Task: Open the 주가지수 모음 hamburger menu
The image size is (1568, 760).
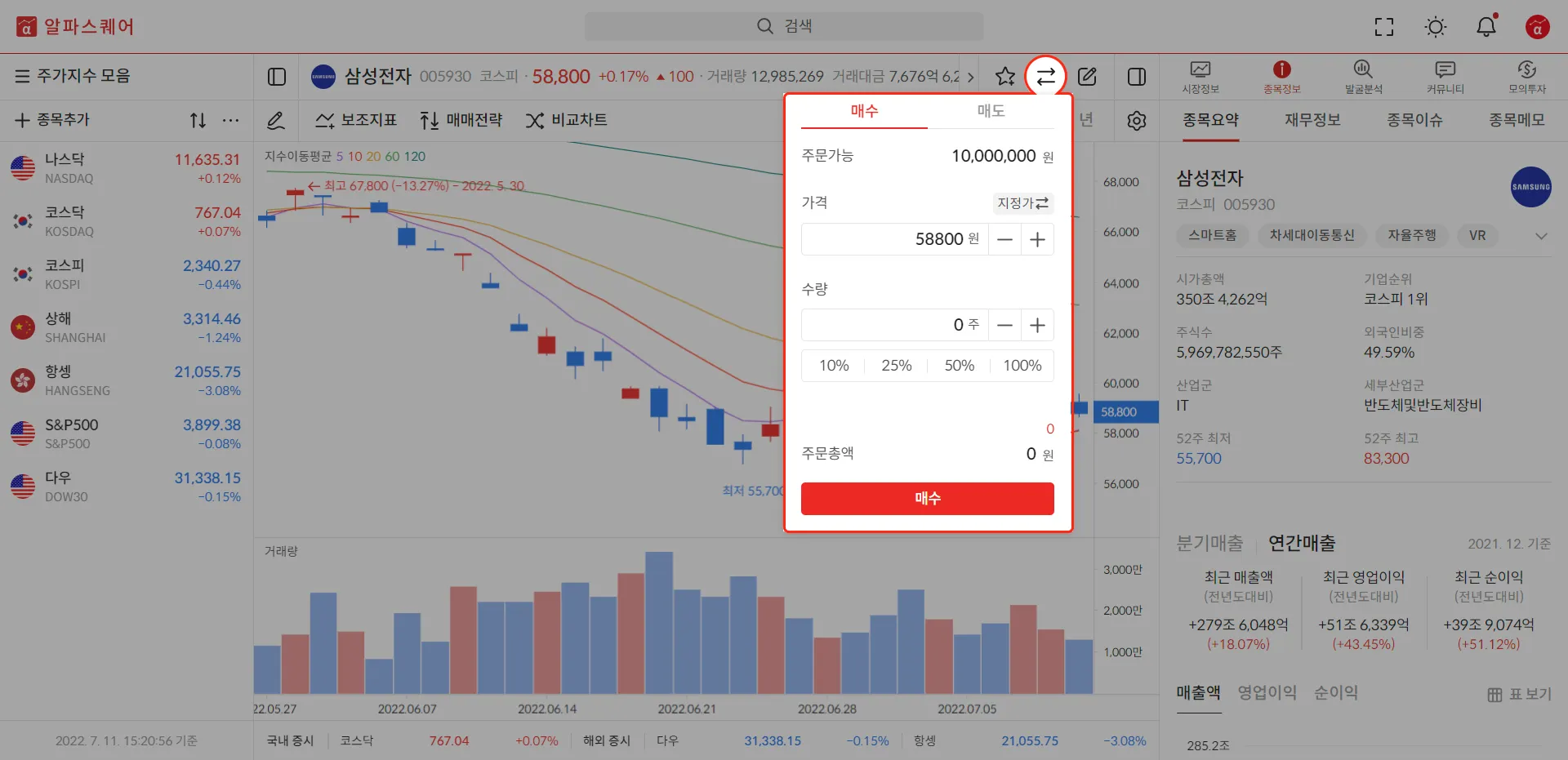Action: [x=22, y=76]
